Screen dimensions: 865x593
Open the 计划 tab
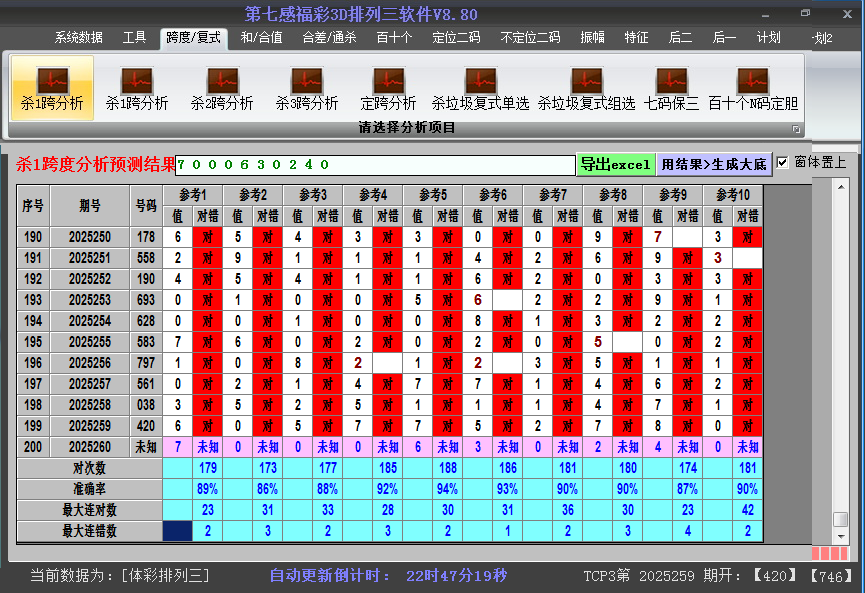point(768,38)
